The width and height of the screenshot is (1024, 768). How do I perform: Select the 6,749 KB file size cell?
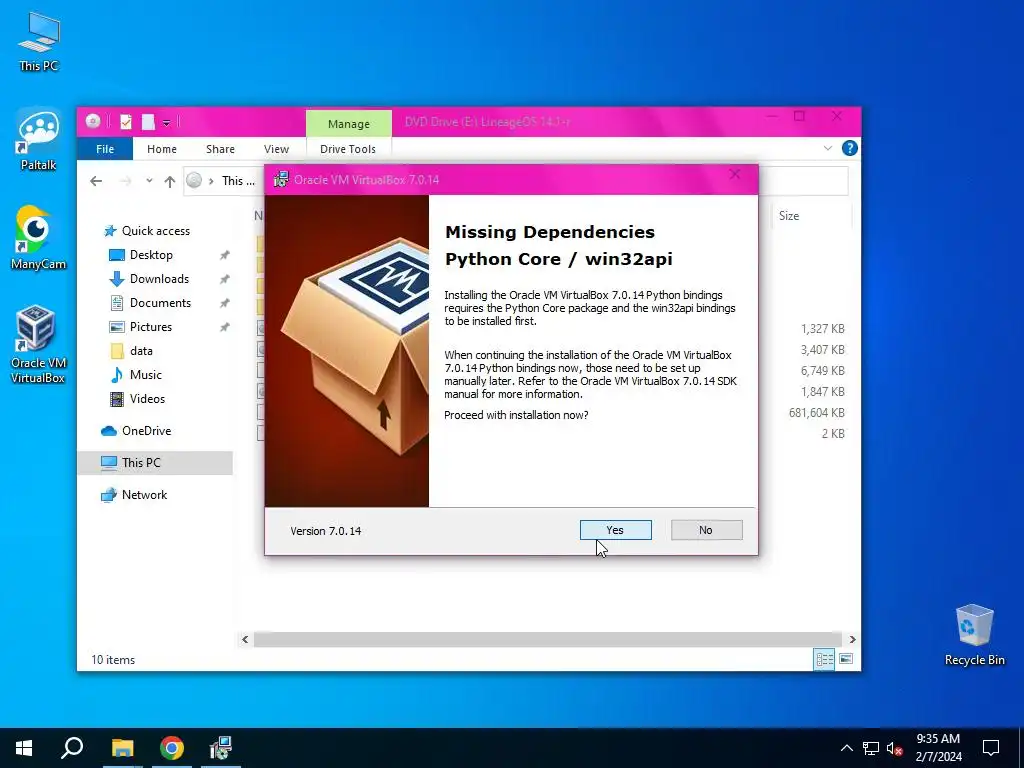tap(822, 370)
